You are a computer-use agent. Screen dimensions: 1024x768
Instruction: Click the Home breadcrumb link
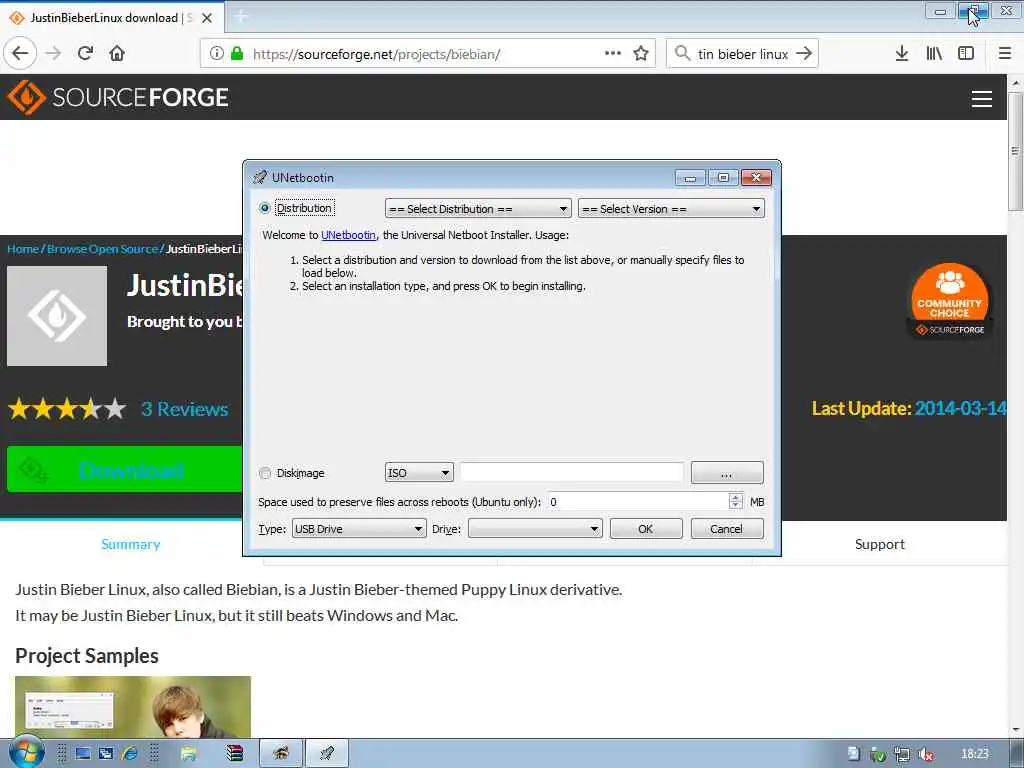23,249
